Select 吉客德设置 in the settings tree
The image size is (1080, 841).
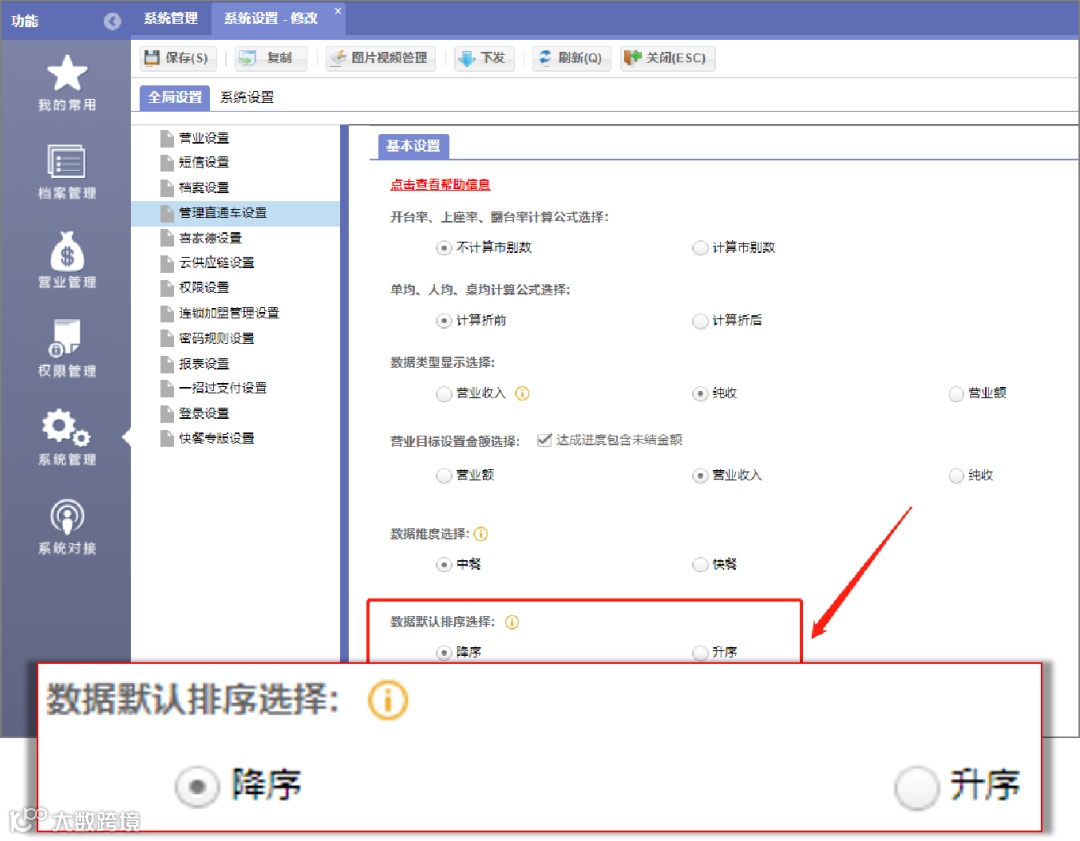pyautogui.click(x=210, y=238)
